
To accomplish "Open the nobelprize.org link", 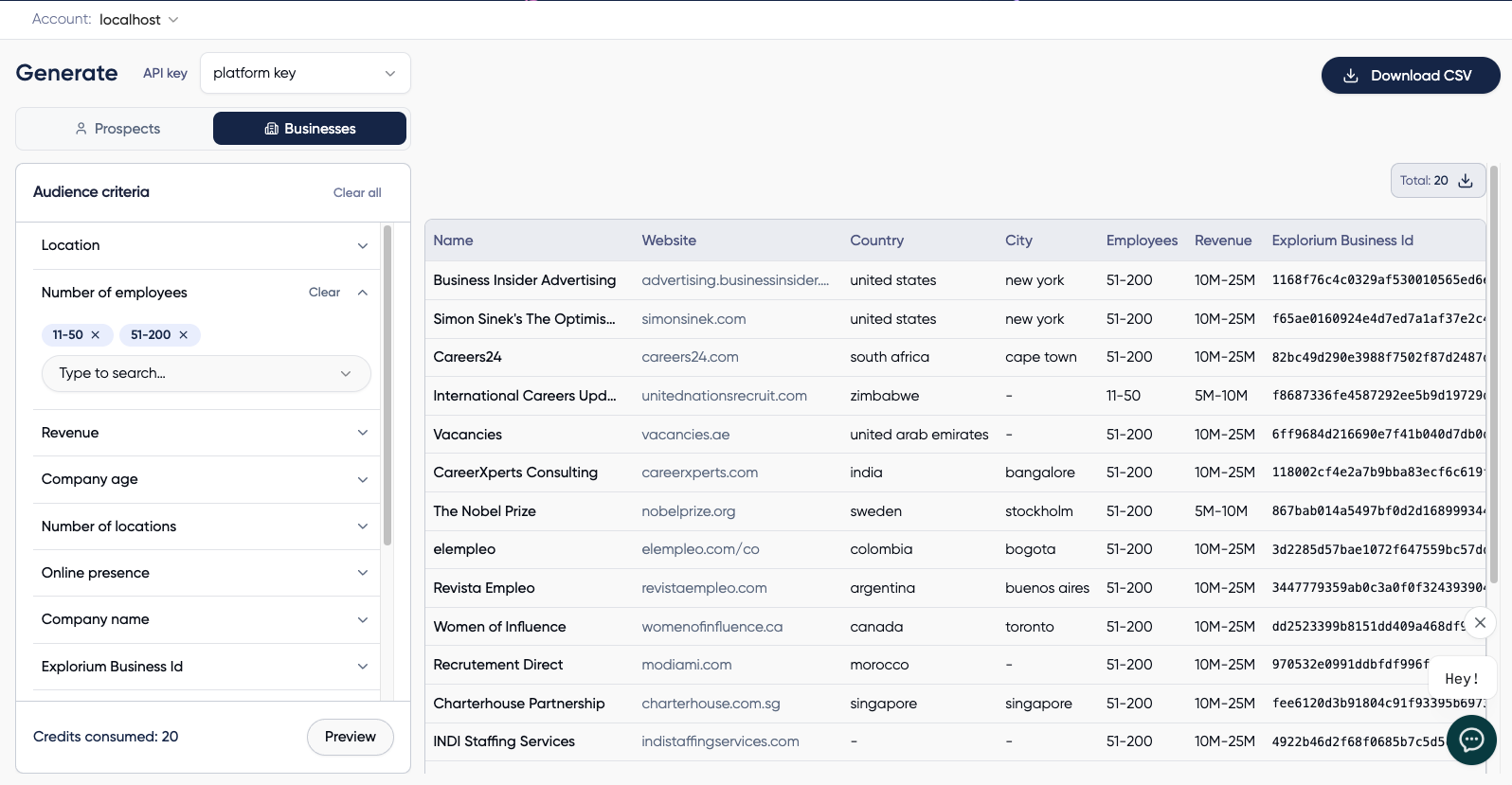I will (688, 511).
